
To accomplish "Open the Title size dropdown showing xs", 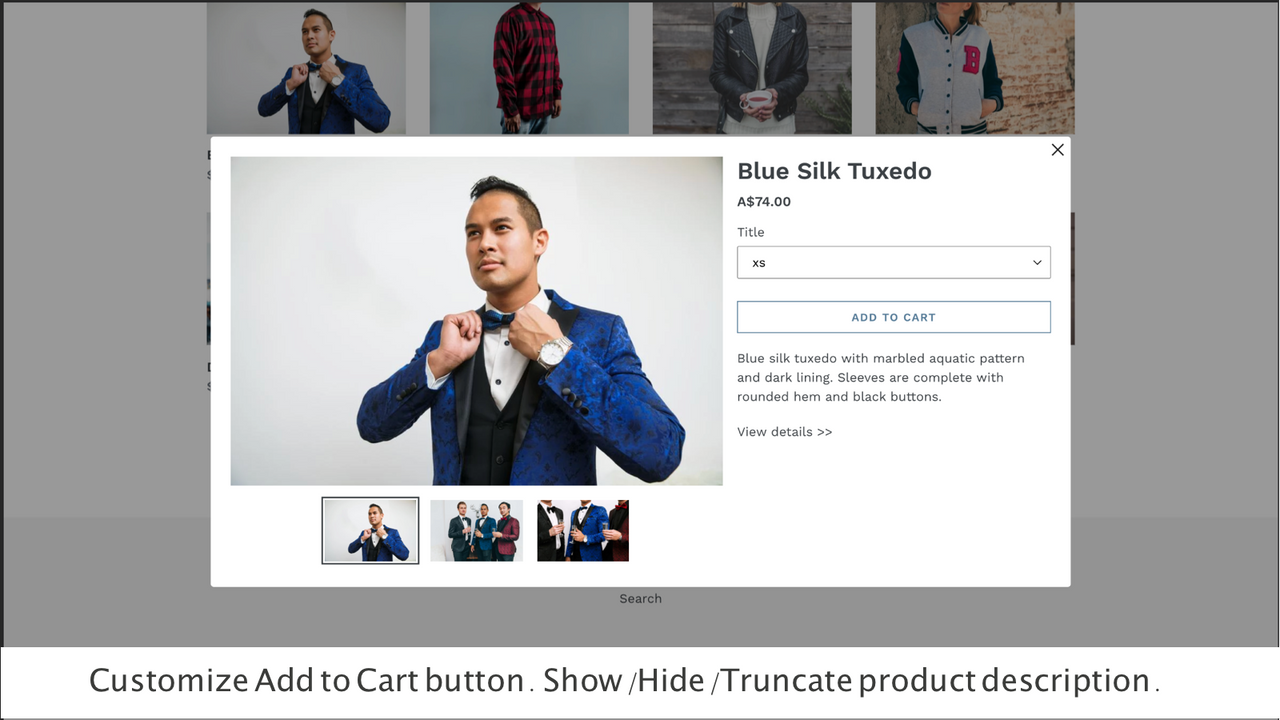I will (x=893, y=263).
